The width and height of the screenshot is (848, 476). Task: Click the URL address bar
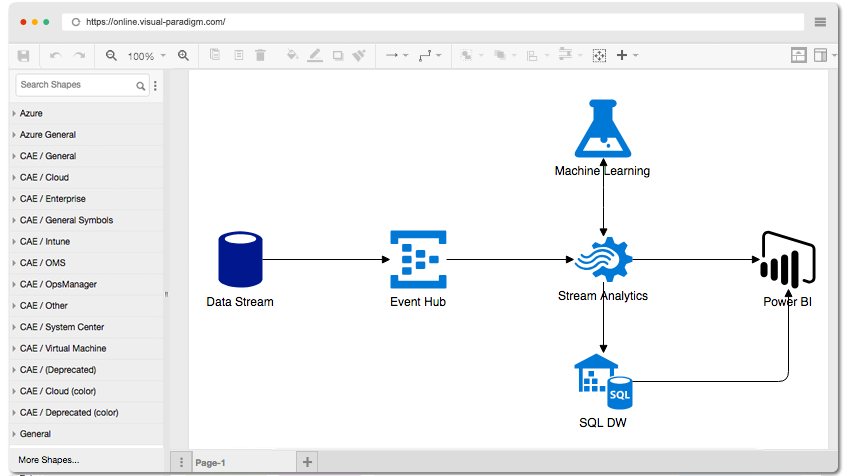[x=433, y=22]
